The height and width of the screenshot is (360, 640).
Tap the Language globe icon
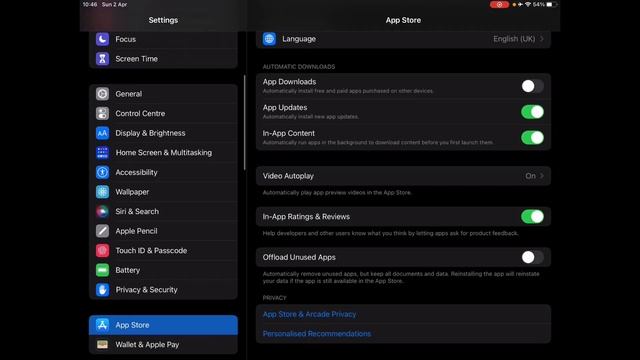(269, 39)
